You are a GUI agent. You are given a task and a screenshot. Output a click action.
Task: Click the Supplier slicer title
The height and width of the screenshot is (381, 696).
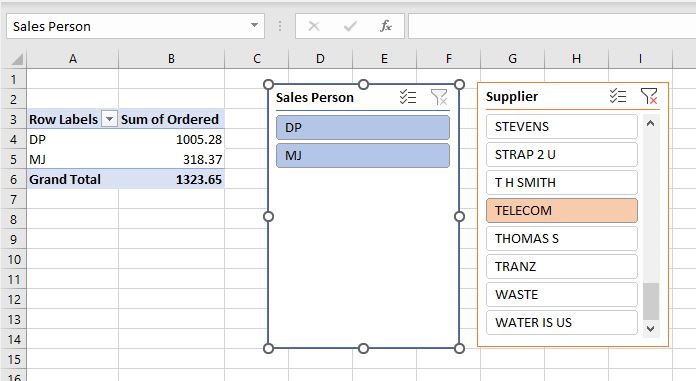(512, 96)
